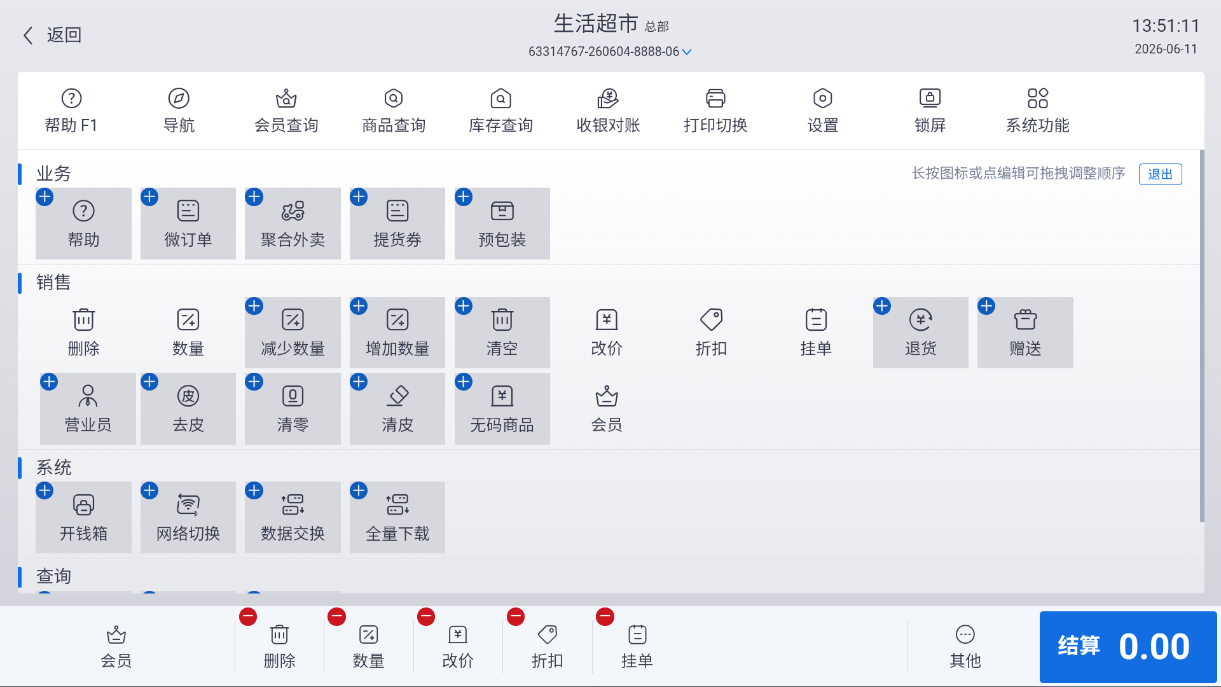
Task: Click the 清零 tile
Action: [293, 409]
